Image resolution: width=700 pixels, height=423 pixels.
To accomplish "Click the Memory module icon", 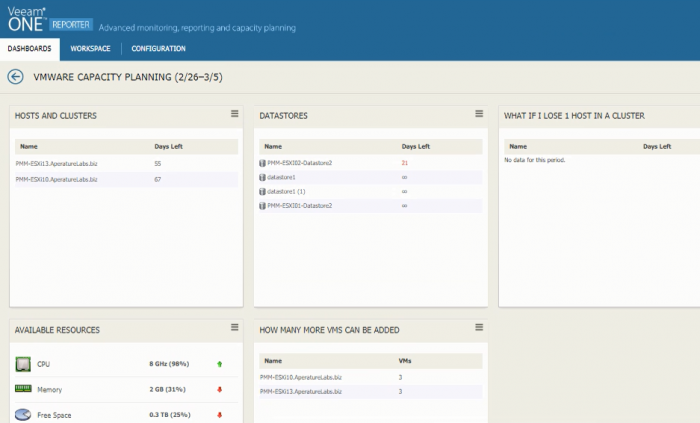I will point(22,389).
